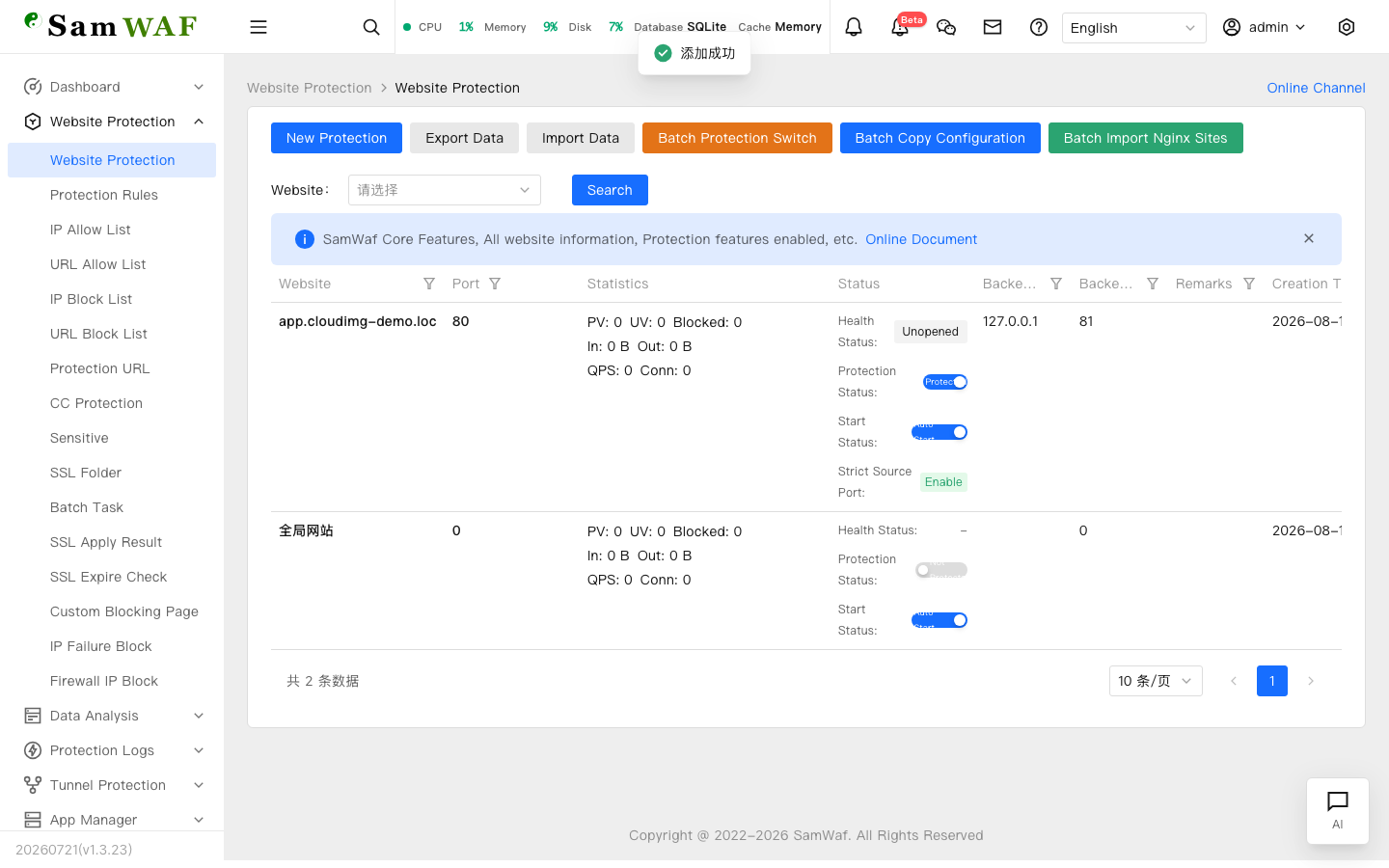Click the Website Protection breadcrumb root
The width and height of the screenshot is (1389, 868).
click(x=310, y=88)
